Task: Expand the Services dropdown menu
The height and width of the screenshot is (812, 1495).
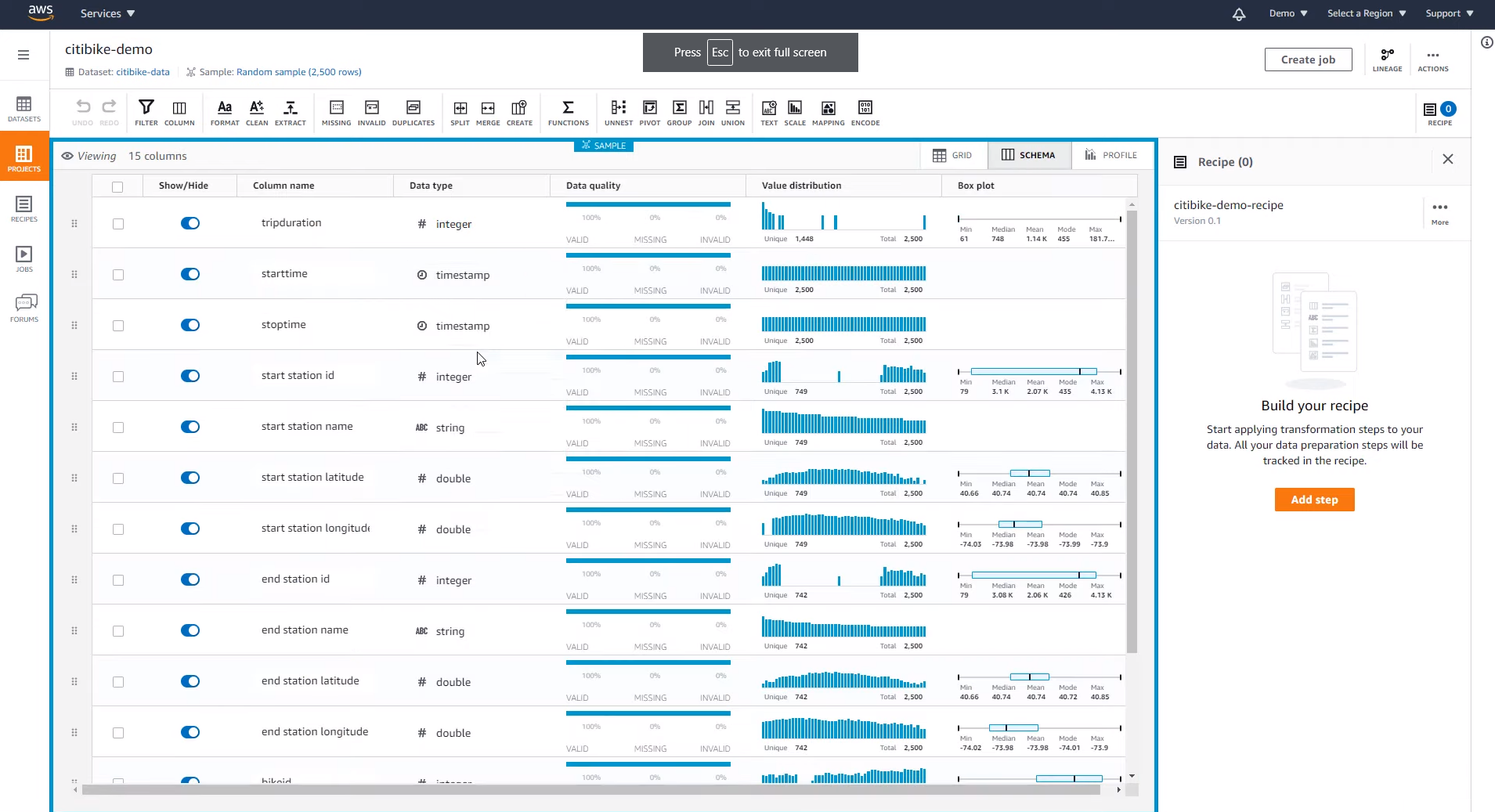Action: coord(107,13)
